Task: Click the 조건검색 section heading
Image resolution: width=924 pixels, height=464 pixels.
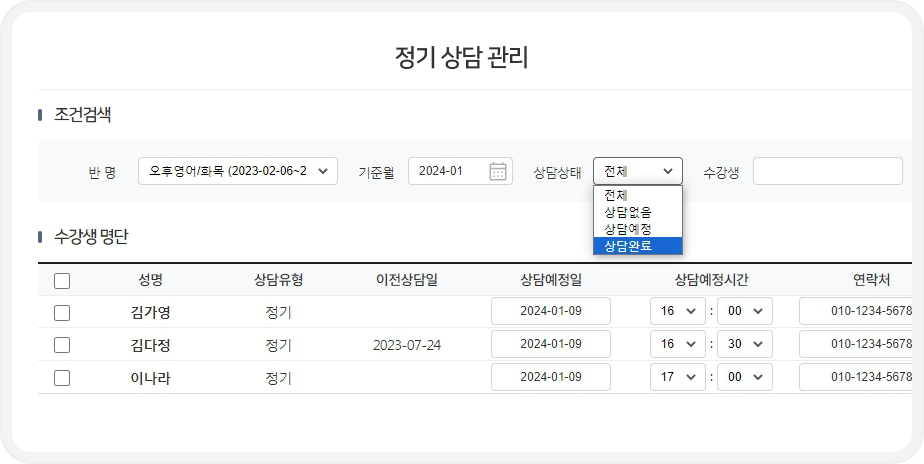Action: click(82, 114)
